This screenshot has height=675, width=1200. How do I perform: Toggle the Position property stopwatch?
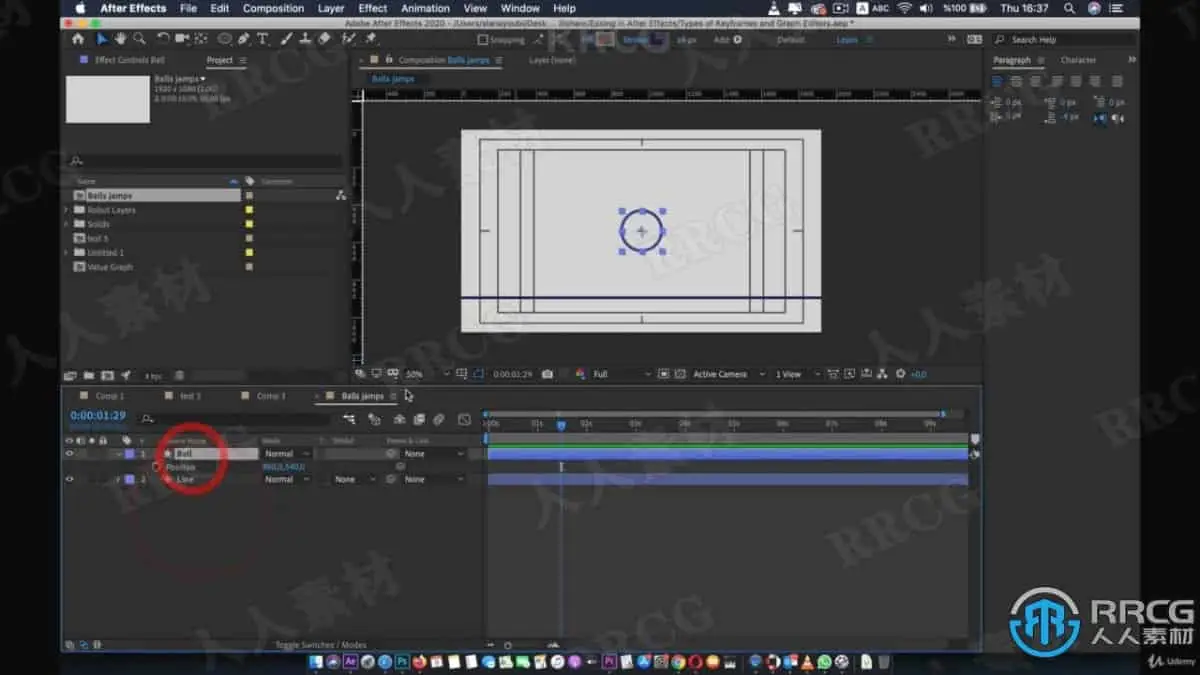pyautogui.click(x=156, y=467)
